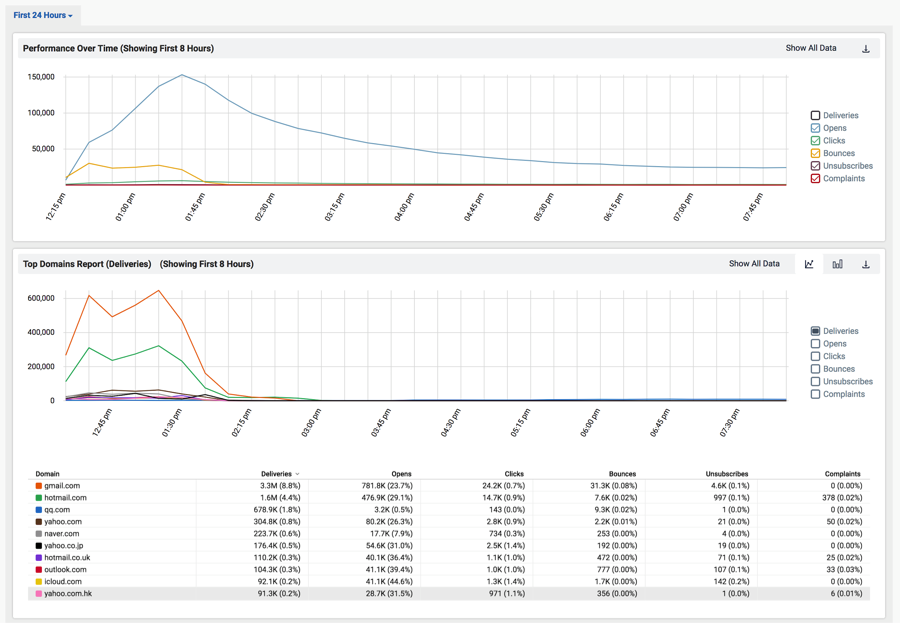Screen dimensions: 900x623
Task: Switch Top Domains Report to line chart view
Action: 809,264
